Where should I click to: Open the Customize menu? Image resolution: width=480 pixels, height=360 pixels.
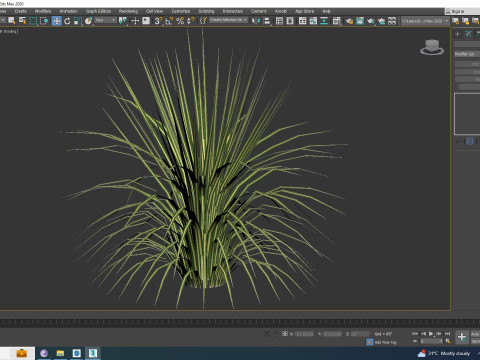click(181, 11)
